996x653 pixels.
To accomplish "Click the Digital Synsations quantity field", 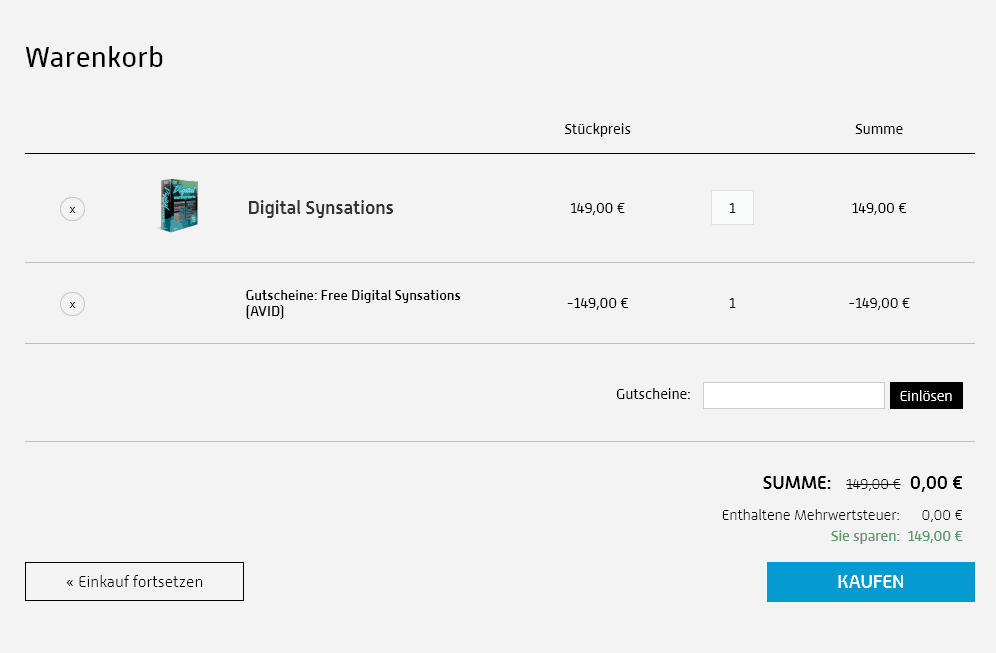I will point(732,208).
